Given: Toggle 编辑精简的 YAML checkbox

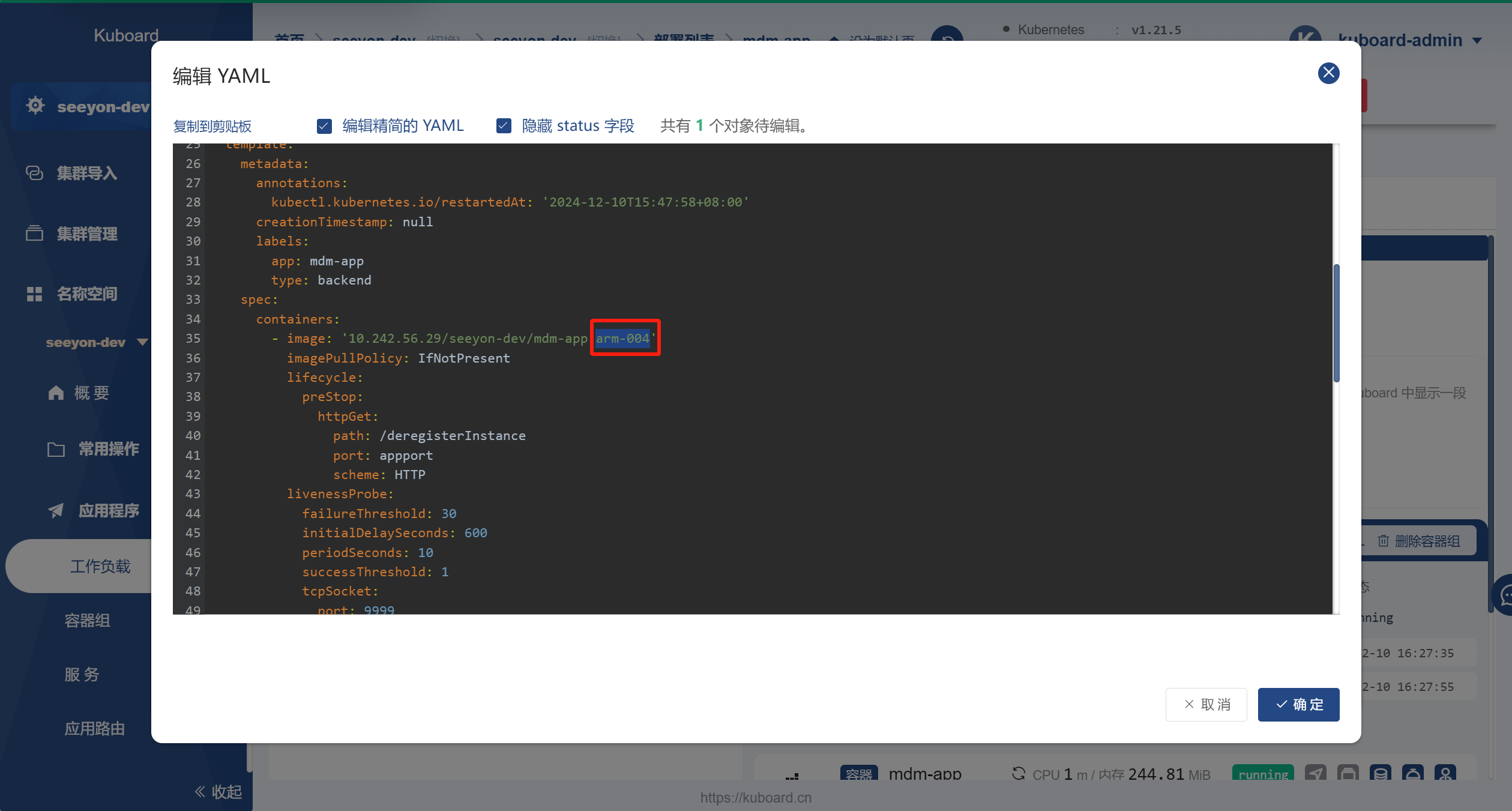Looking at the screenshot, I should pyautogui.click(x=324, y=126).
